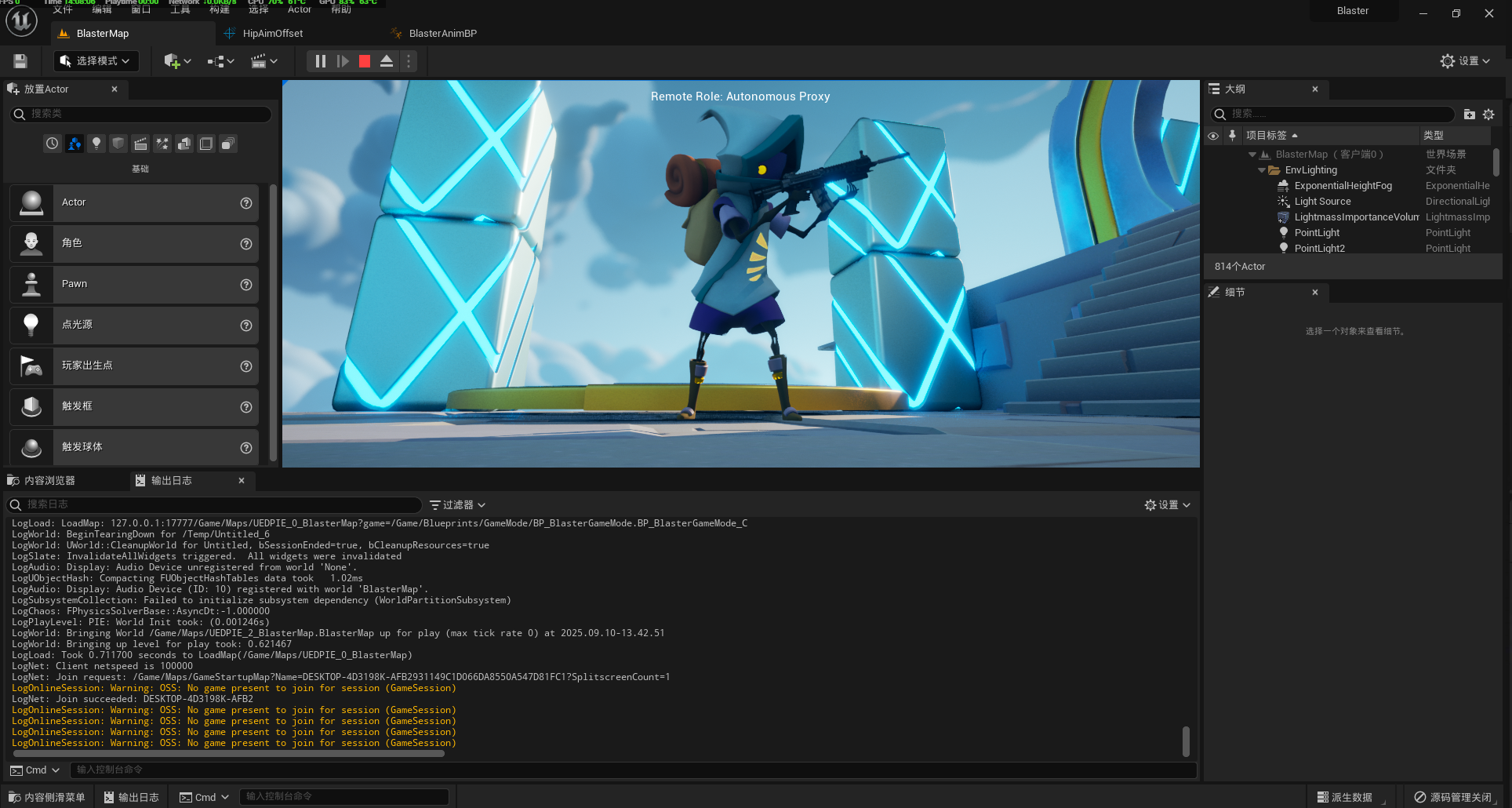Screen dimensions: 1512x808
Task: Collapse the BlasterMap tree node
Action: pyautogui.click(x=1252, y=155)
